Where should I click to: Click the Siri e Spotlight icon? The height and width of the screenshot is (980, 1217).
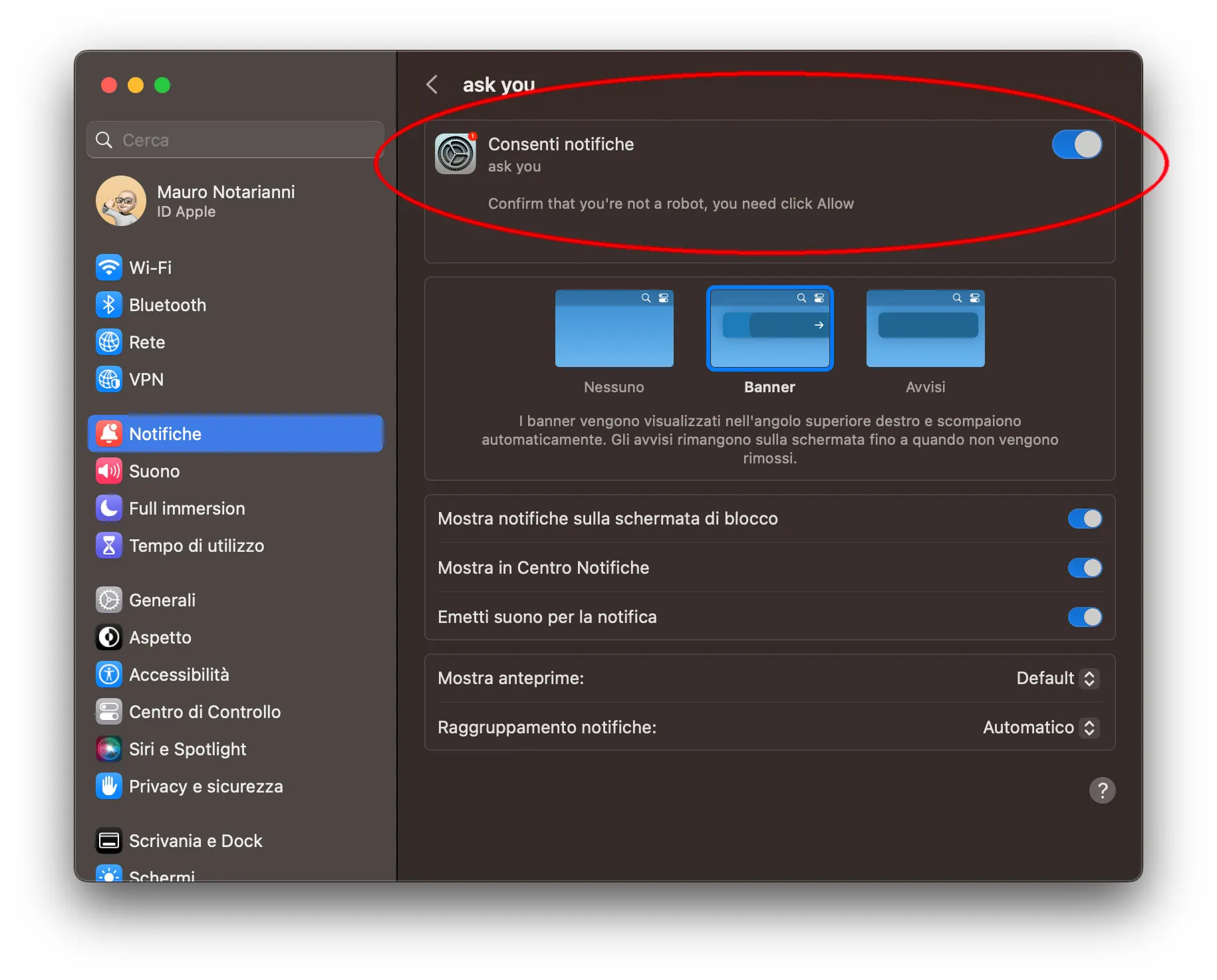[x=110, y=749]
